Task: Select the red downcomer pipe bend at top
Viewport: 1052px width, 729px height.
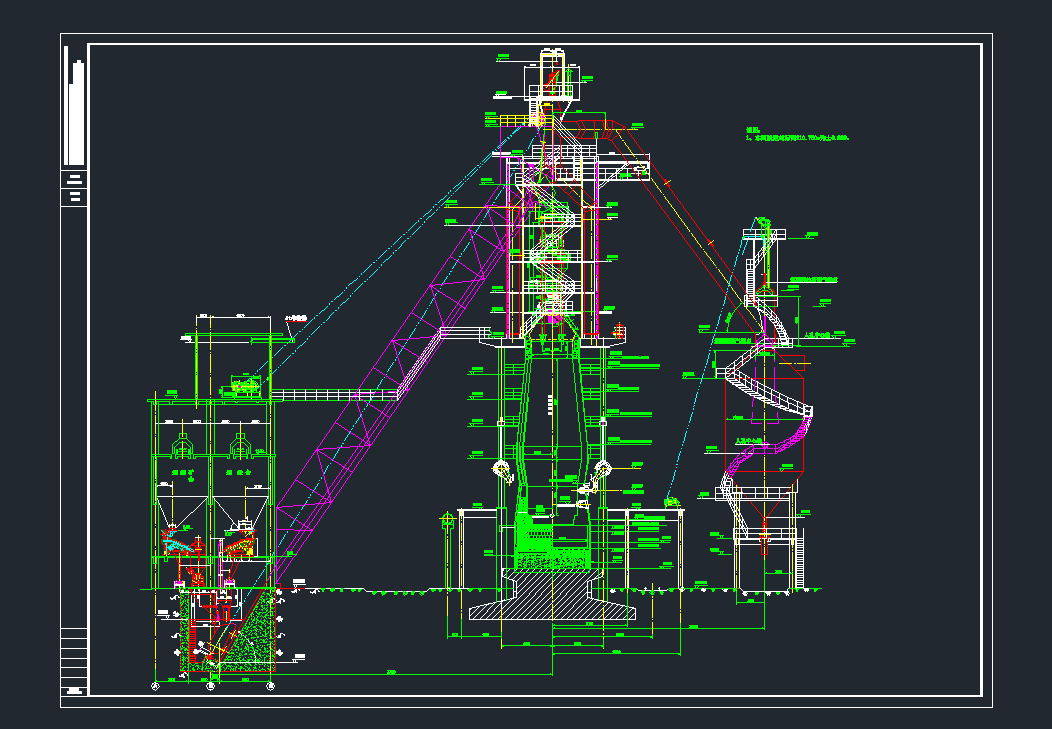Action: tap(598, 126)
